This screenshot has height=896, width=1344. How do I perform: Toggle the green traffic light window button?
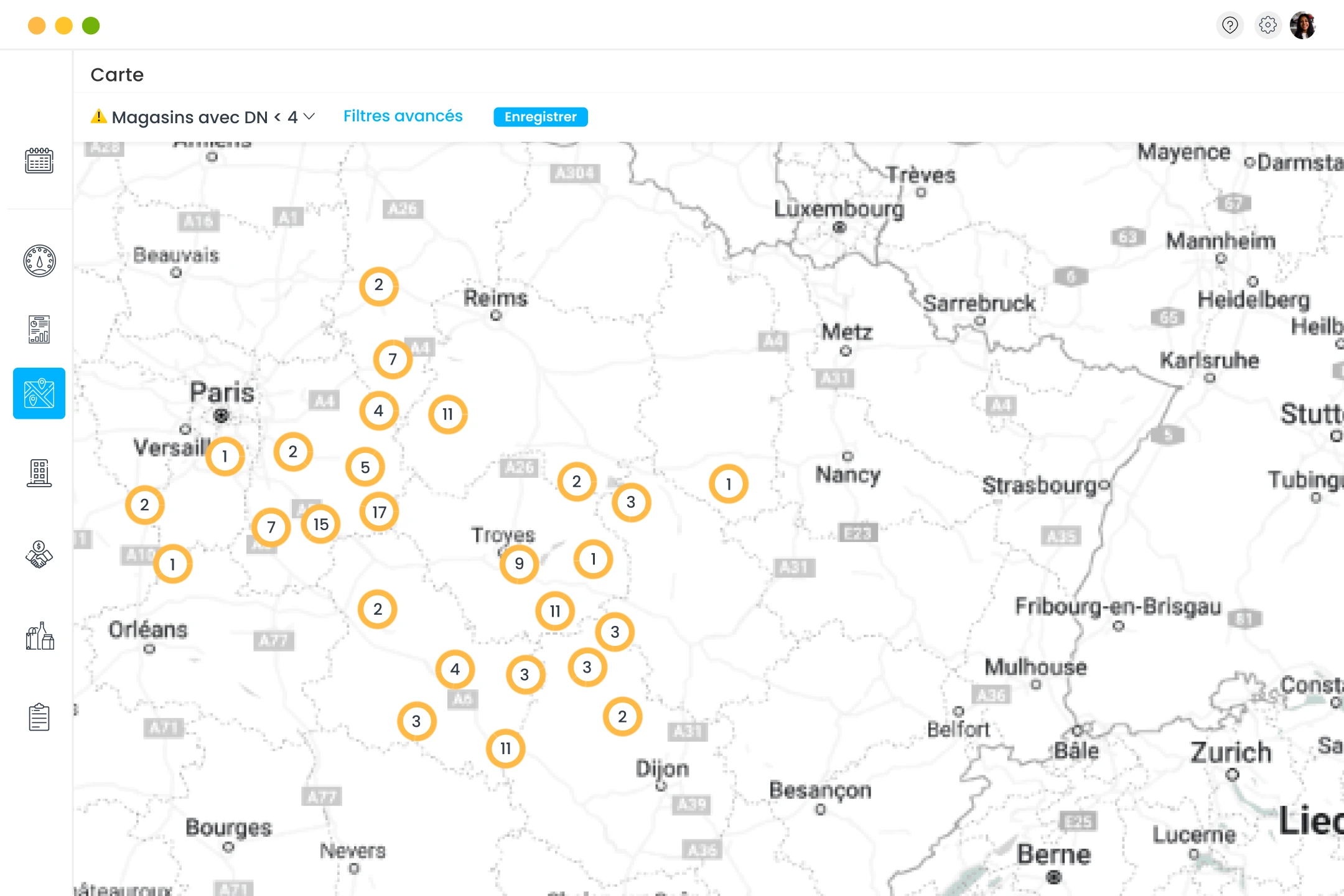pyautogui.click(x=91, y=25)
